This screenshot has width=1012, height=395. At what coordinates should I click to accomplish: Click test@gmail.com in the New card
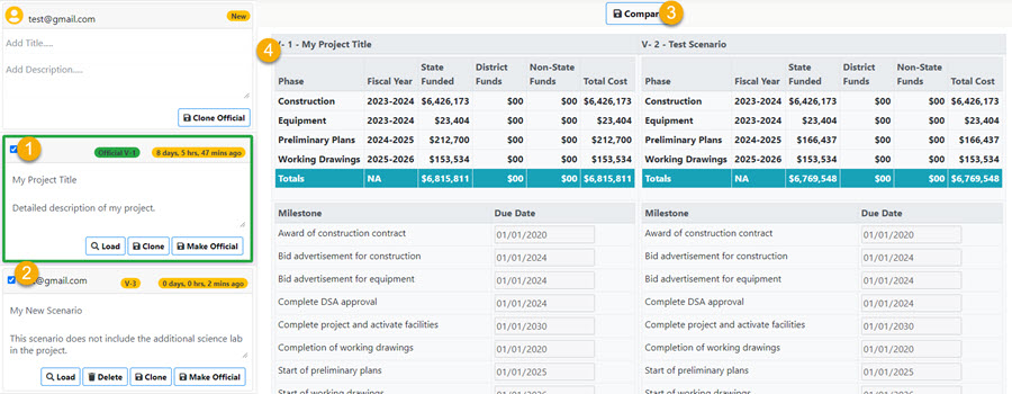(x=62, y=19)
